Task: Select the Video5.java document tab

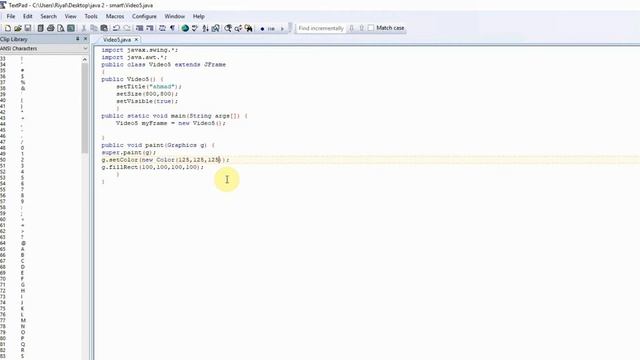Action: coord(117,40)
